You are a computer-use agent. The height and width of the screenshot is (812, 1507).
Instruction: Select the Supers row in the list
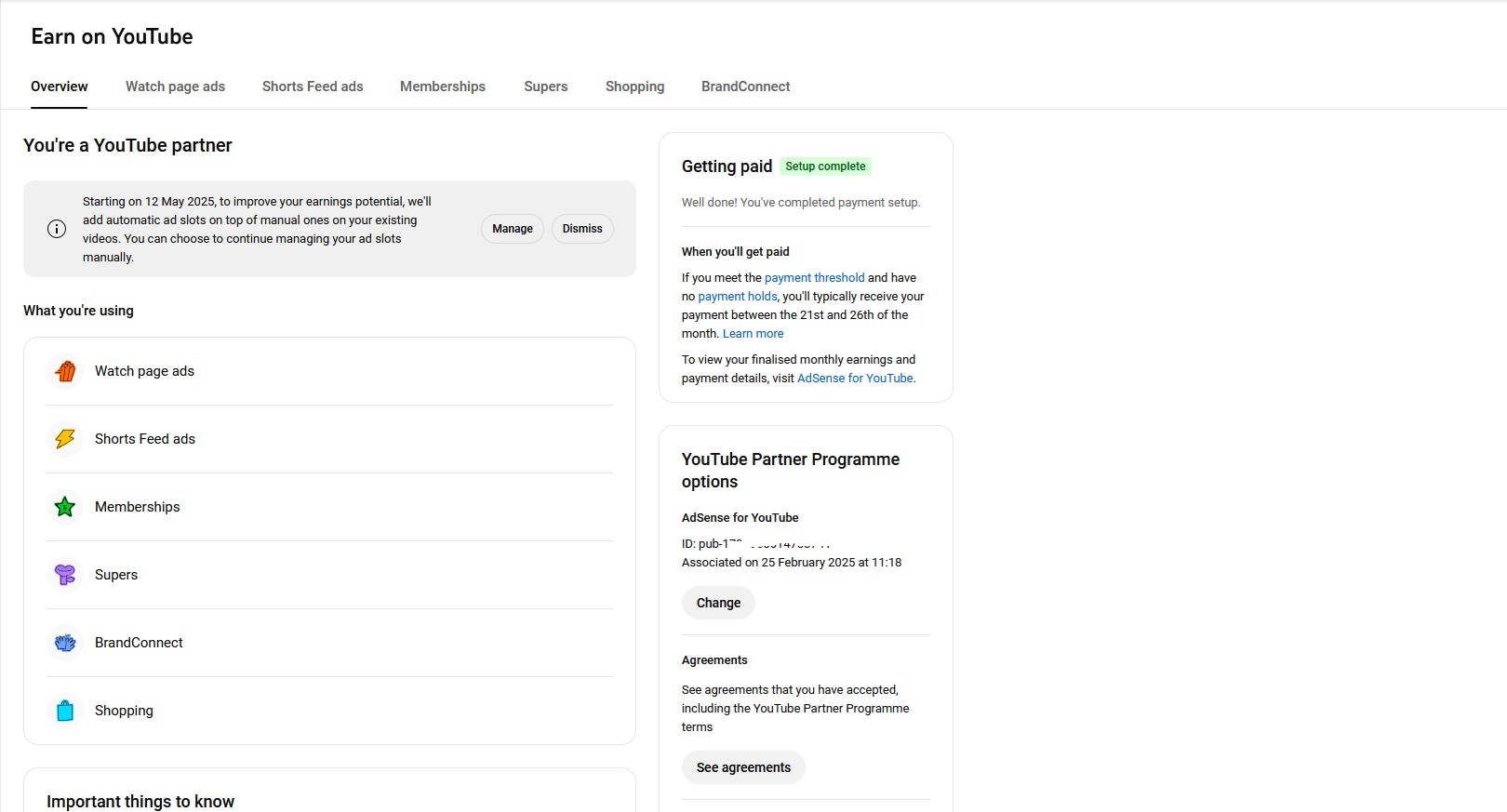pyautogui.click(x=329, y=575)
